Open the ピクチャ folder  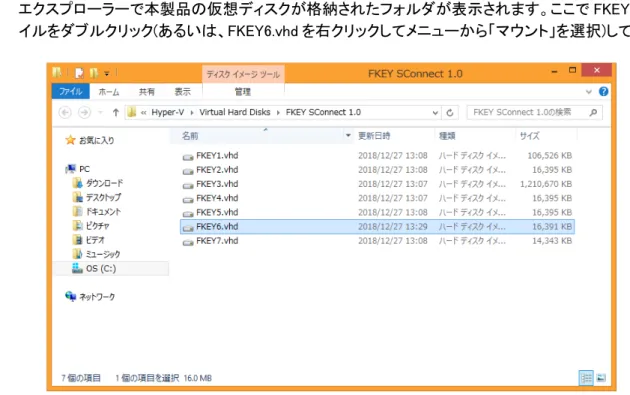(98, 226)
